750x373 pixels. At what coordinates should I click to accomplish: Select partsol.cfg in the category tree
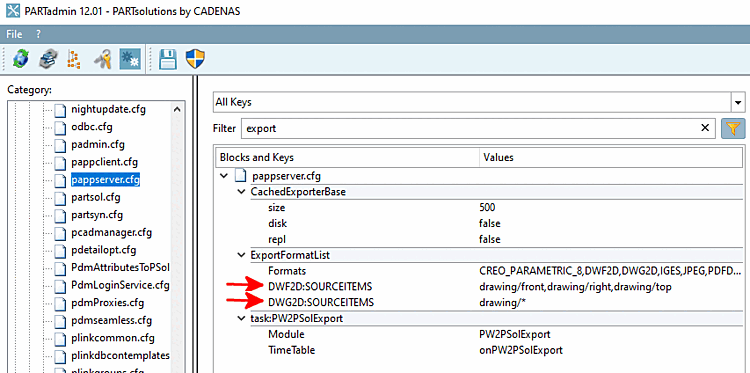click(96, 197)
